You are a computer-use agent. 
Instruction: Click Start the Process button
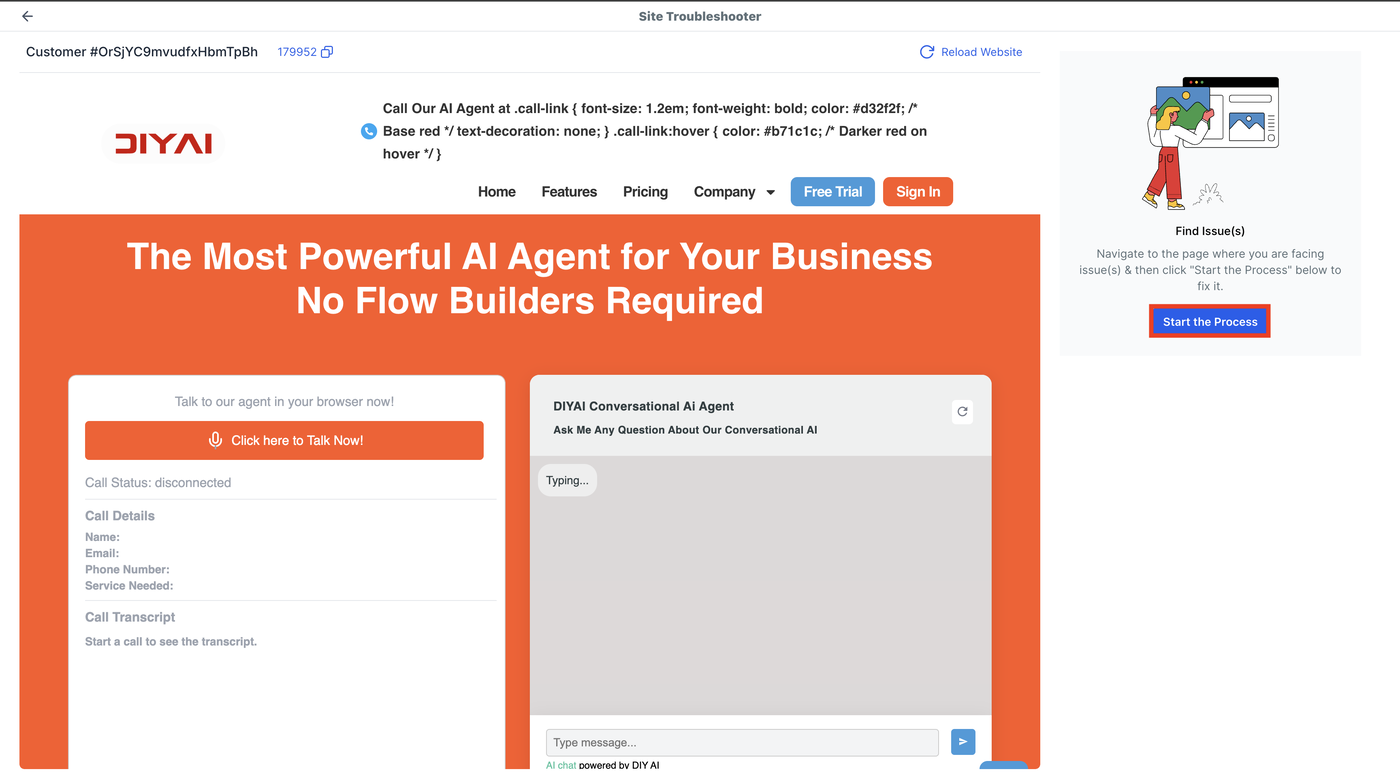pyautogui.click(x=1210, y=322)
